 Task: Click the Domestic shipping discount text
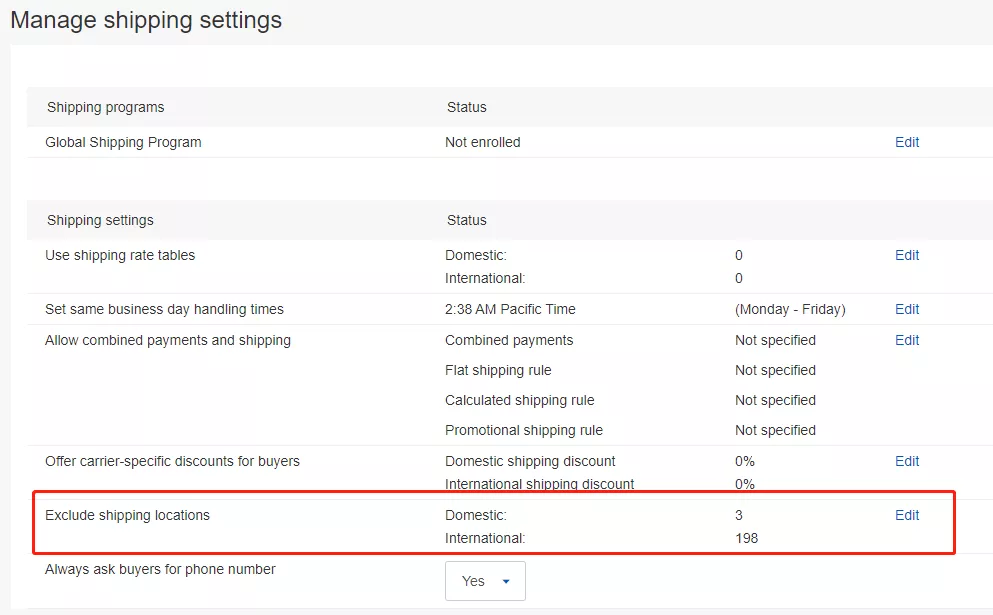pos(530,461)
